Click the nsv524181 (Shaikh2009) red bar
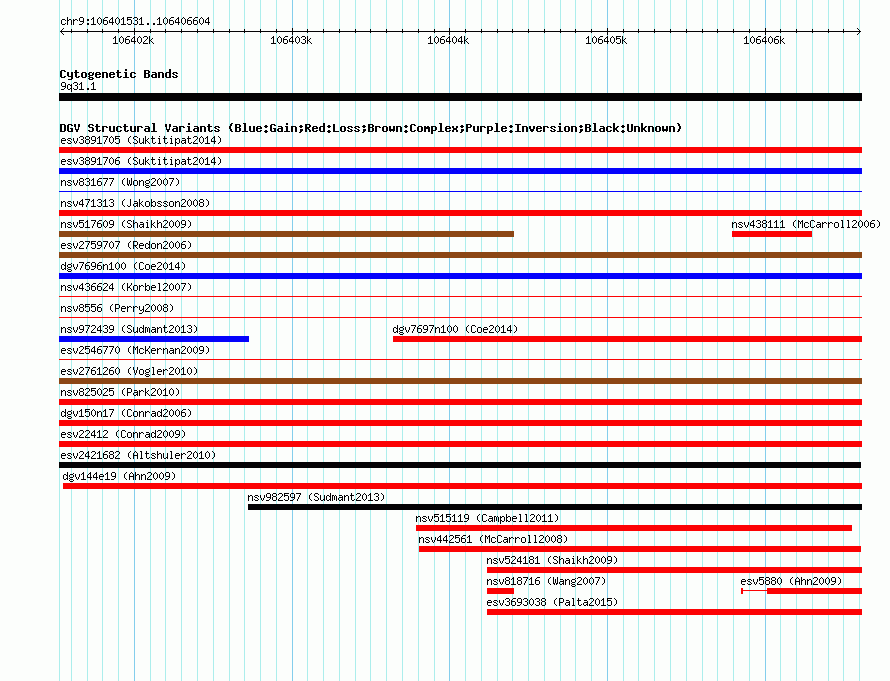Viewport: 890px width, 681px height. pos(674,570)
